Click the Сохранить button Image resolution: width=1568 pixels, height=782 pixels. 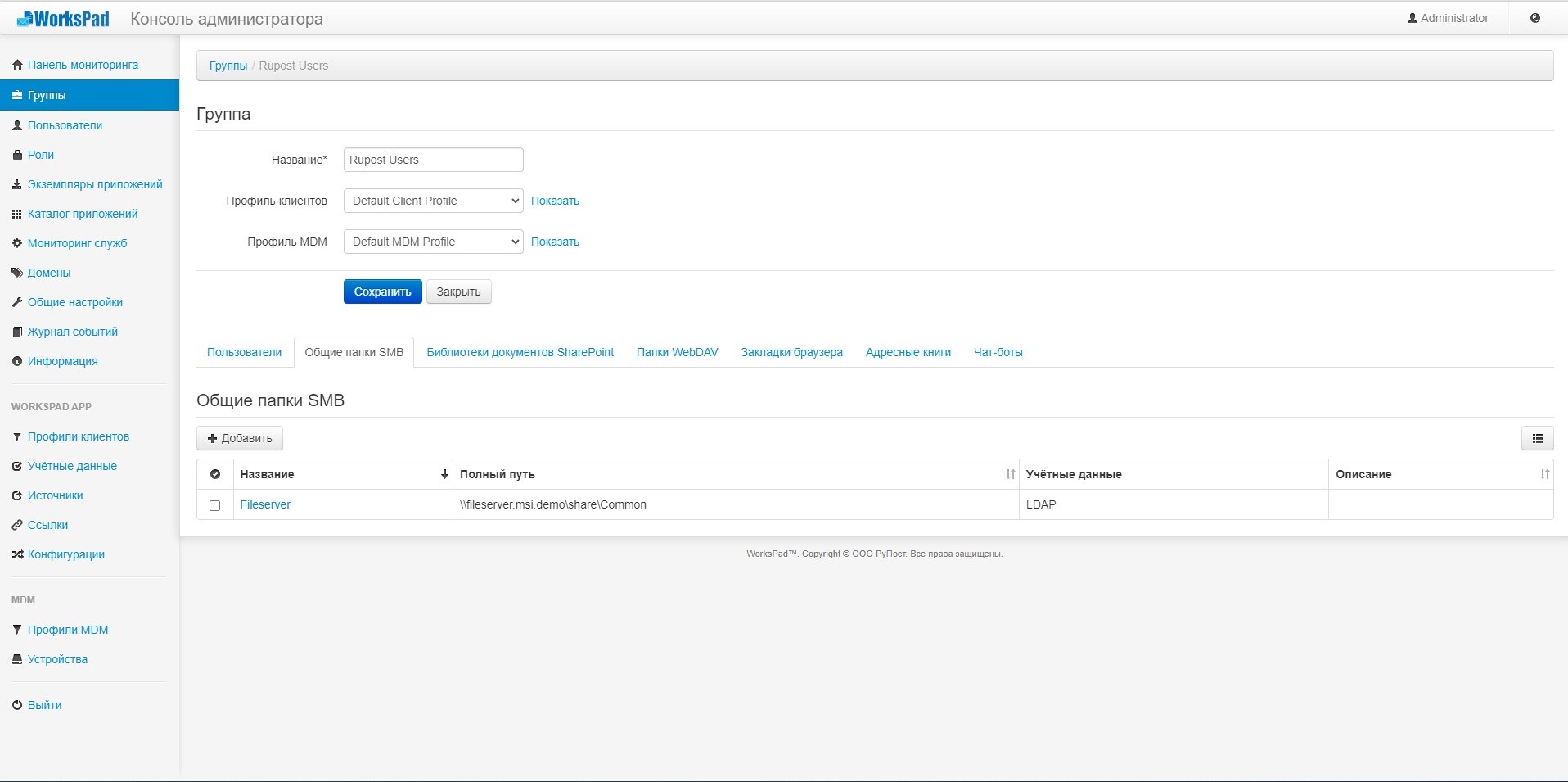click(383, 292)
